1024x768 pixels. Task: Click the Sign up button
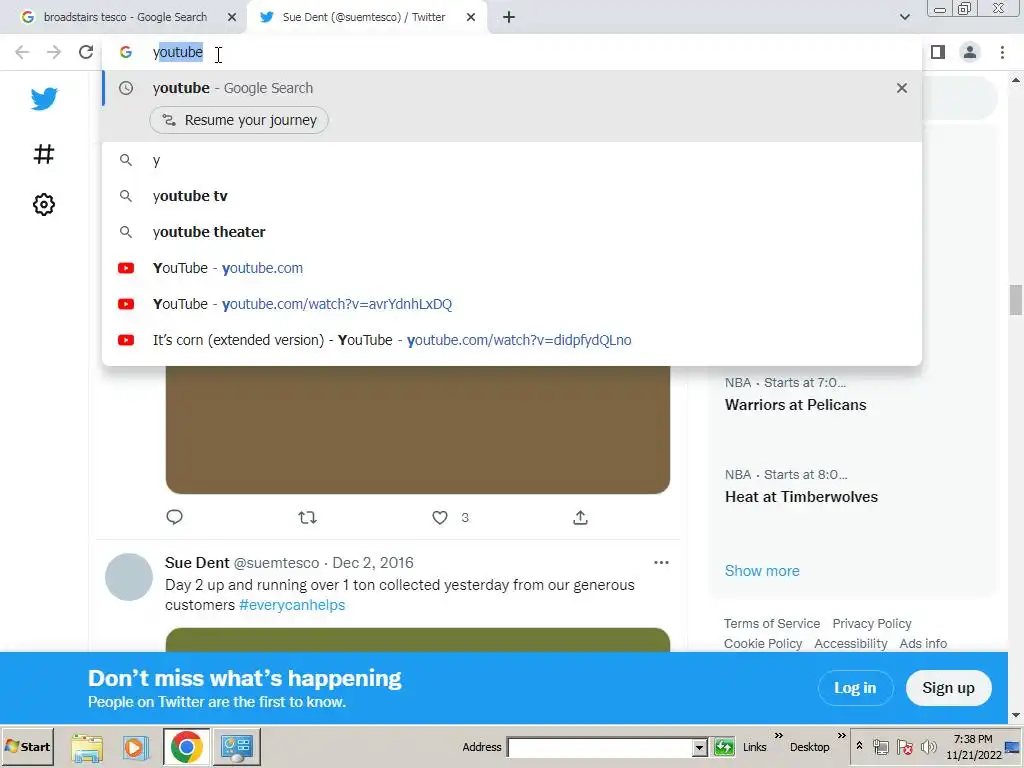click(x=948, y=688)
